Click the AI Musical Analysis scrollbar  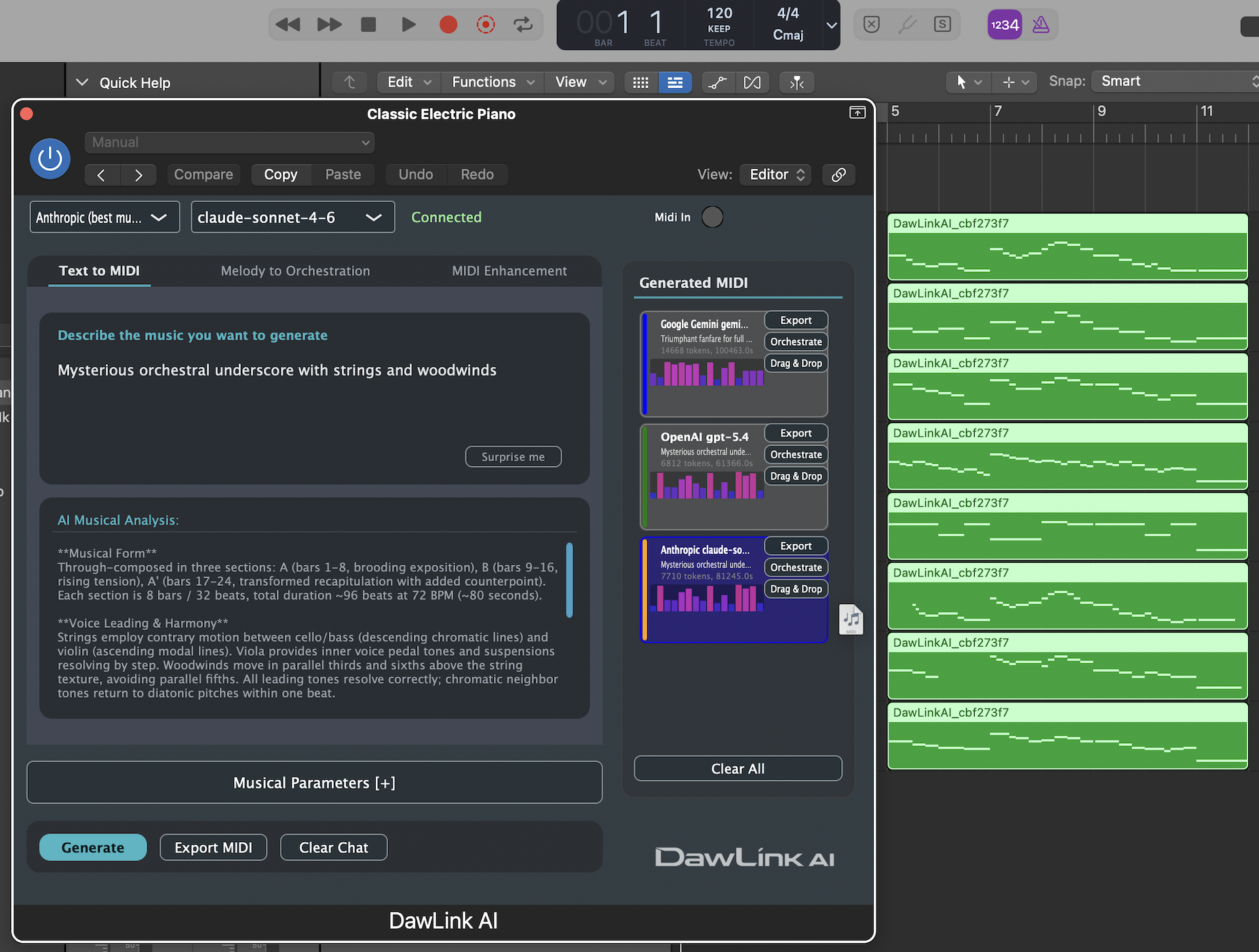(569, 580)
